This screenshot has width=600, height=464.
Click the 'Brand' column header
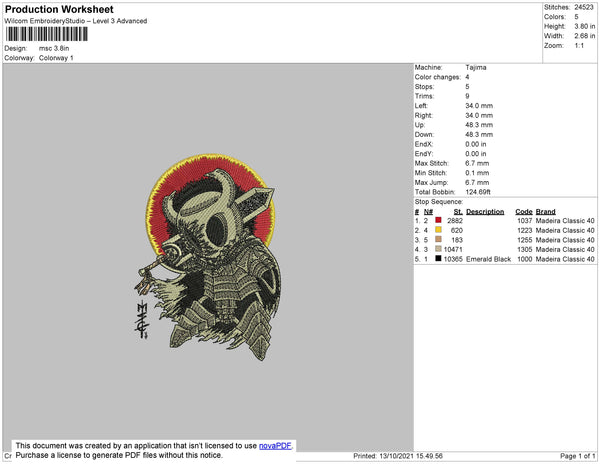pos(545,212)
